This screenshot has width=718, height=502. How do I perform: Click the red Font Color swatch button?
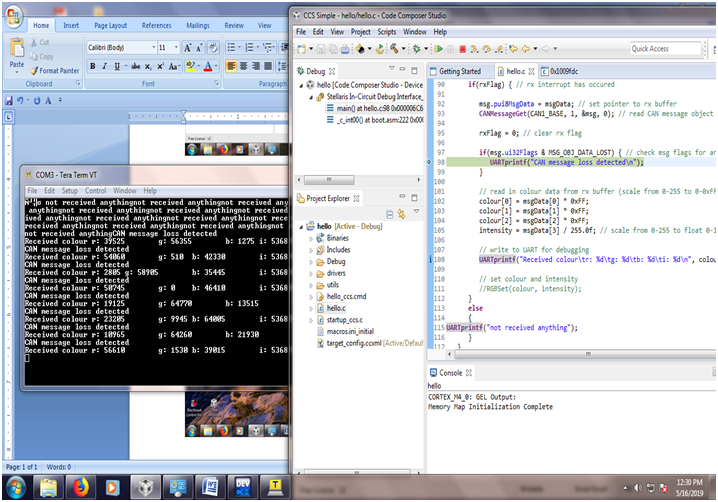[208, 66]
